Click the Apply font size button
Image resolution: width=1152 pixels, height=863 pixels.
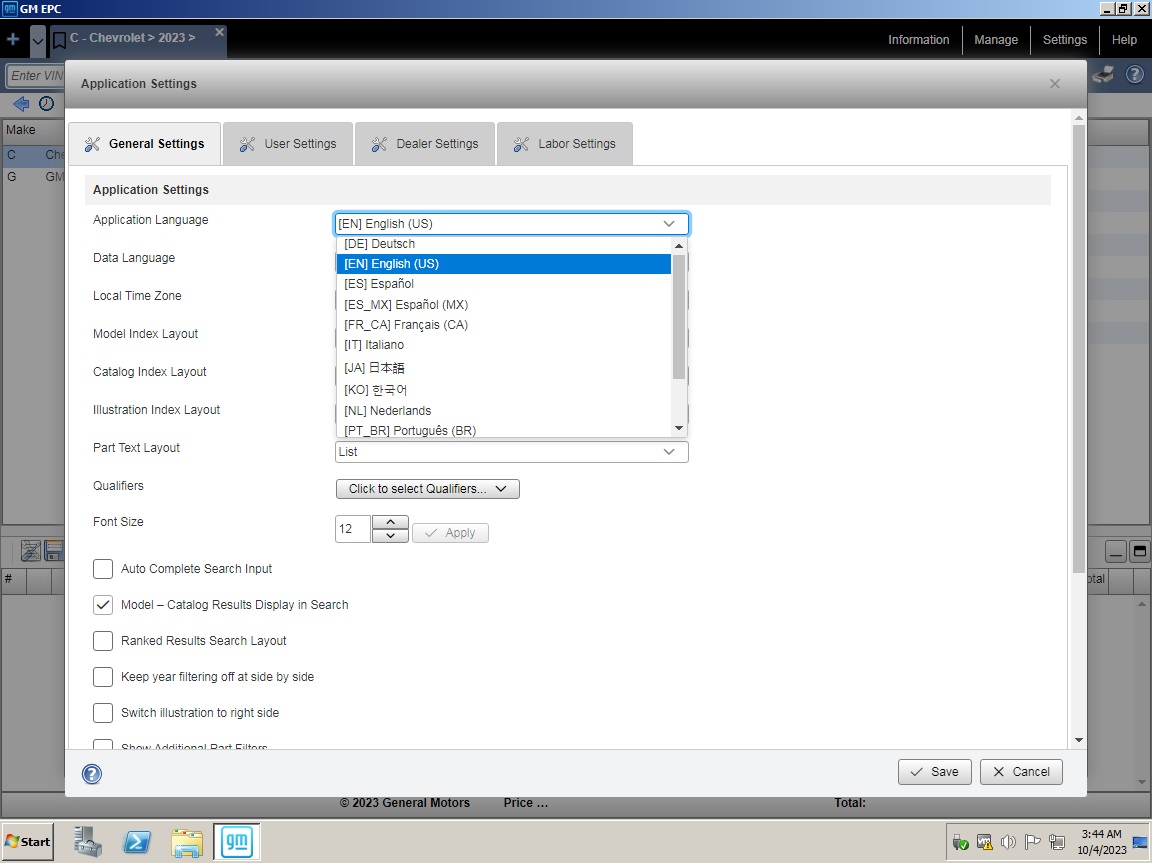[x=450, y=532]
